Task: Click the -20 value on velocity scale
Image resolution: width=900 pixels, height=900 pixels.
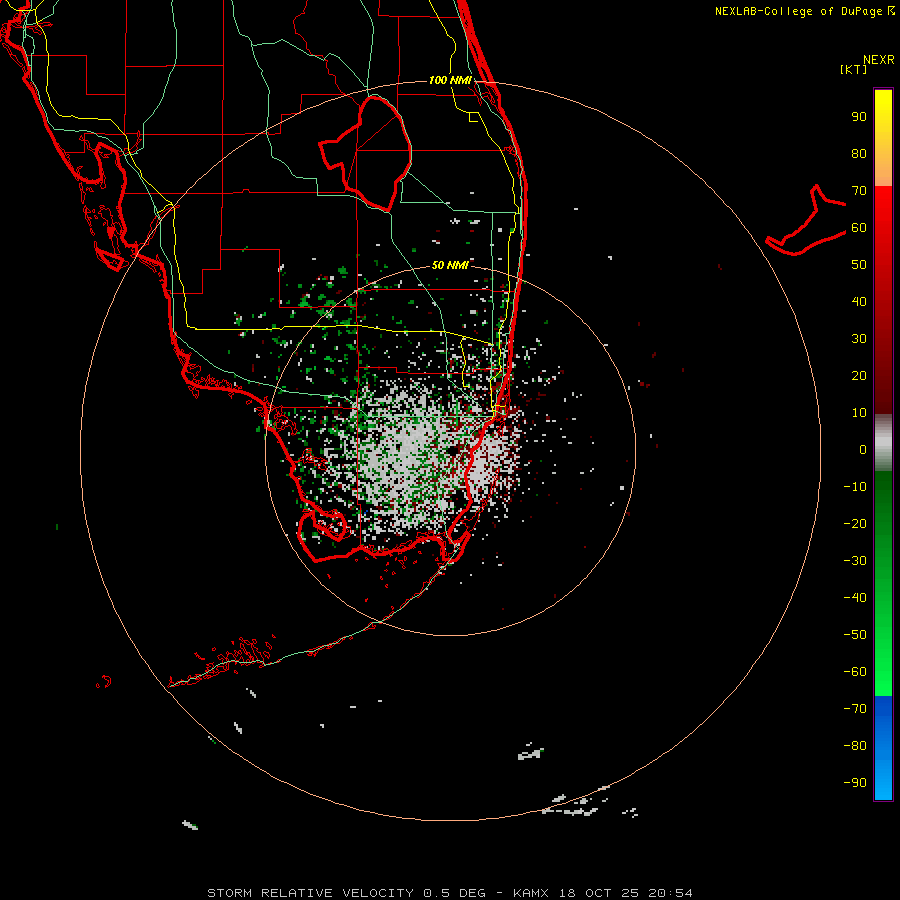Action: (855, 523)
